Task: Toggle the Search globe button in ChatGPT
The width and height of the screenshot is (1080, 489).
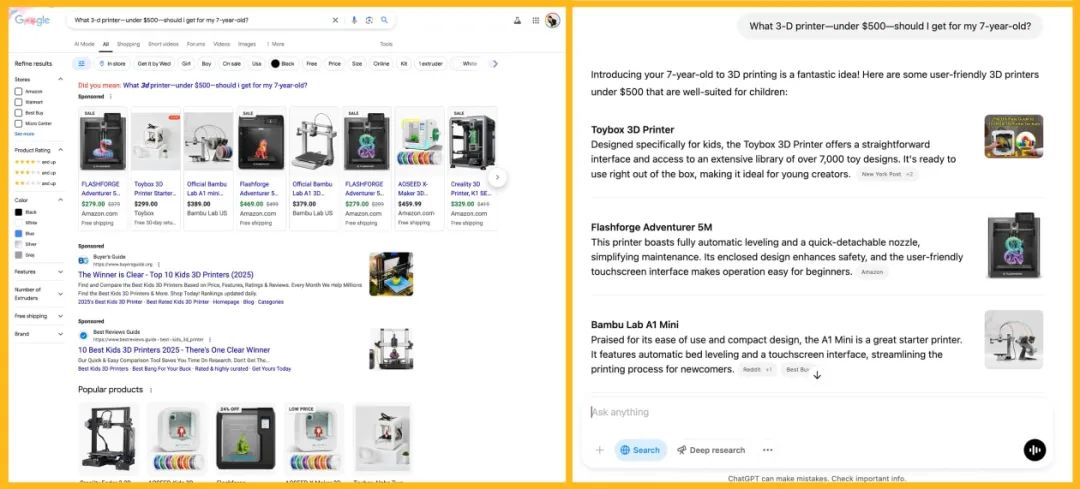Action: pyautogui.click(x=641, y=450)
